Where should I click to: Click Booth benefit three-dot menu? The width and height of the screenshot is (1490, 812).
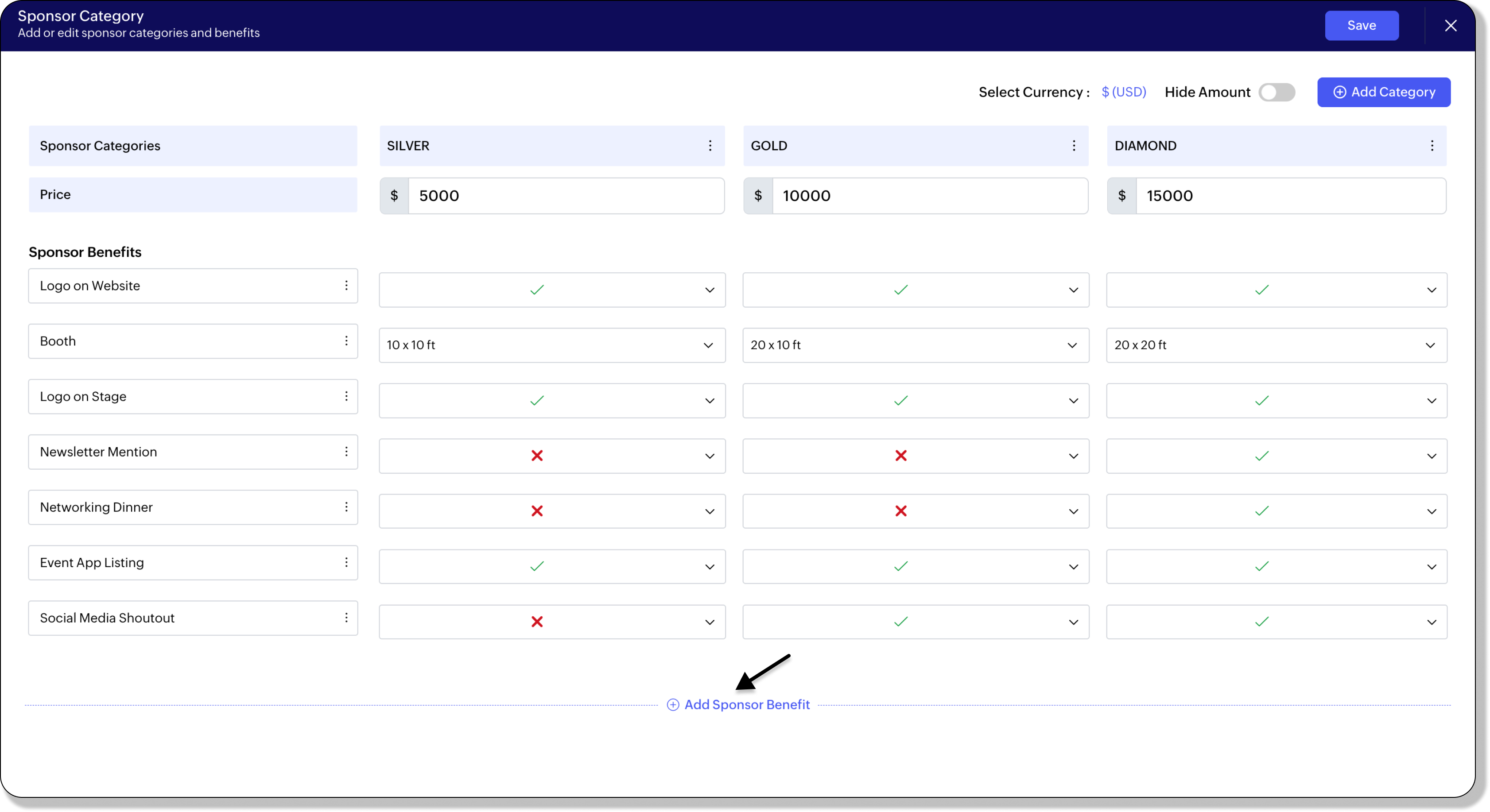click(346, 341)
